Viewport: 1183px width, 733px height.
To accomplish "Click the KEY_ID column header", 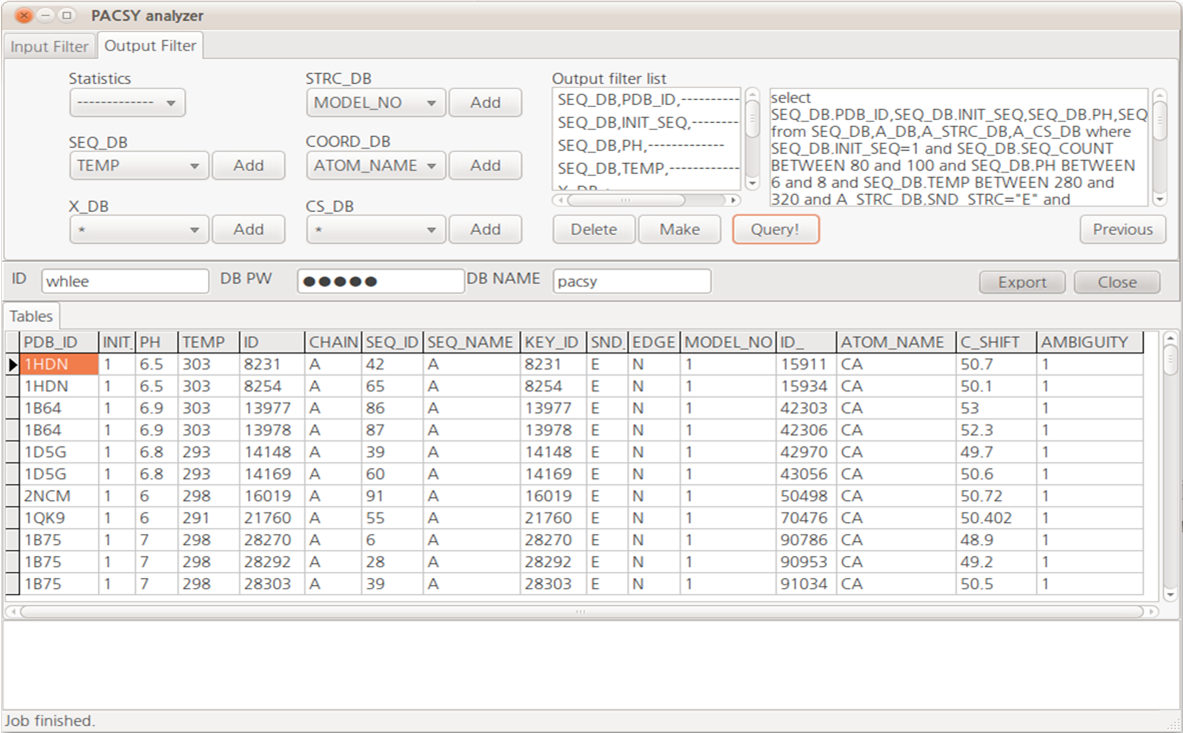I will (554, 342).
